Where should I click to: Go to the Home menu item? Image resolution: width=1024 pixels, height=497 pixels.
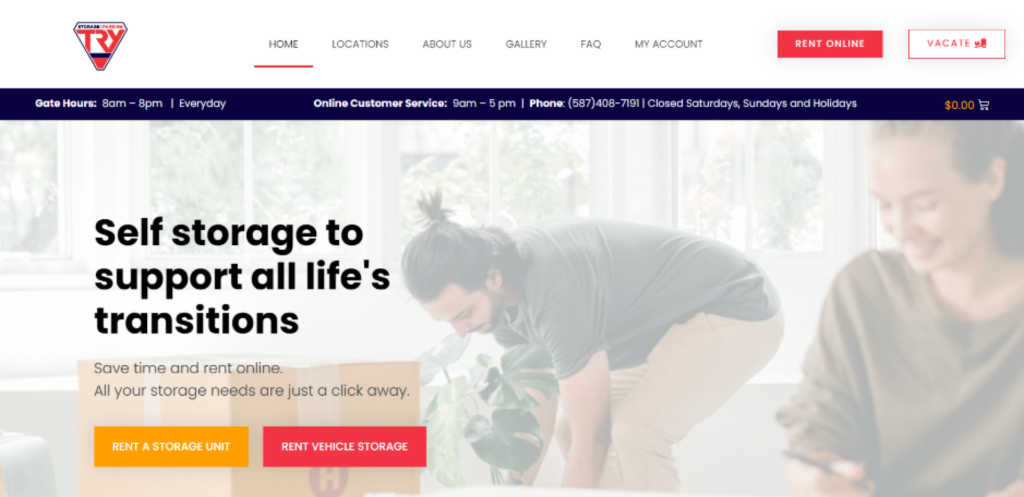(x=283, y=44)
